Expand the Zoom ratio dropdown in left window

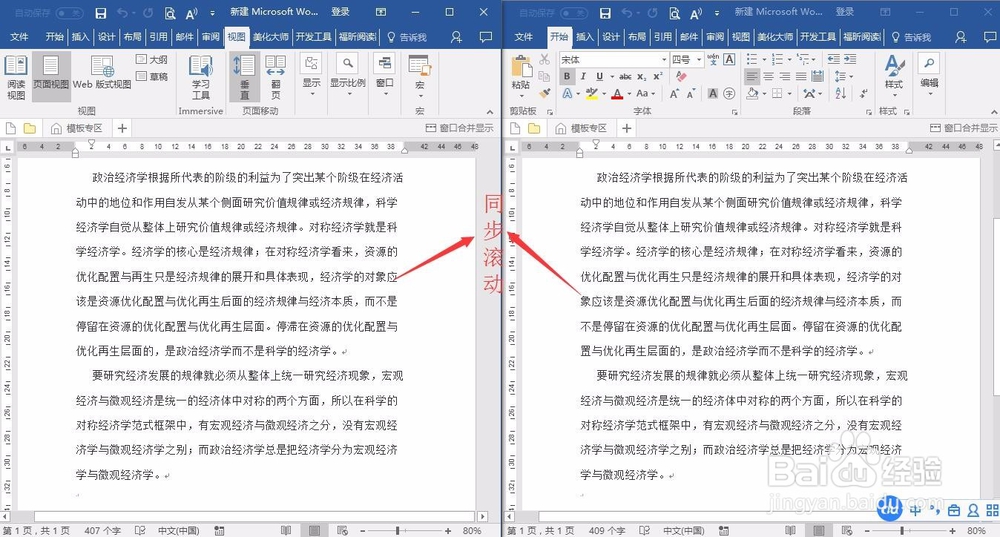pos(348,77)
